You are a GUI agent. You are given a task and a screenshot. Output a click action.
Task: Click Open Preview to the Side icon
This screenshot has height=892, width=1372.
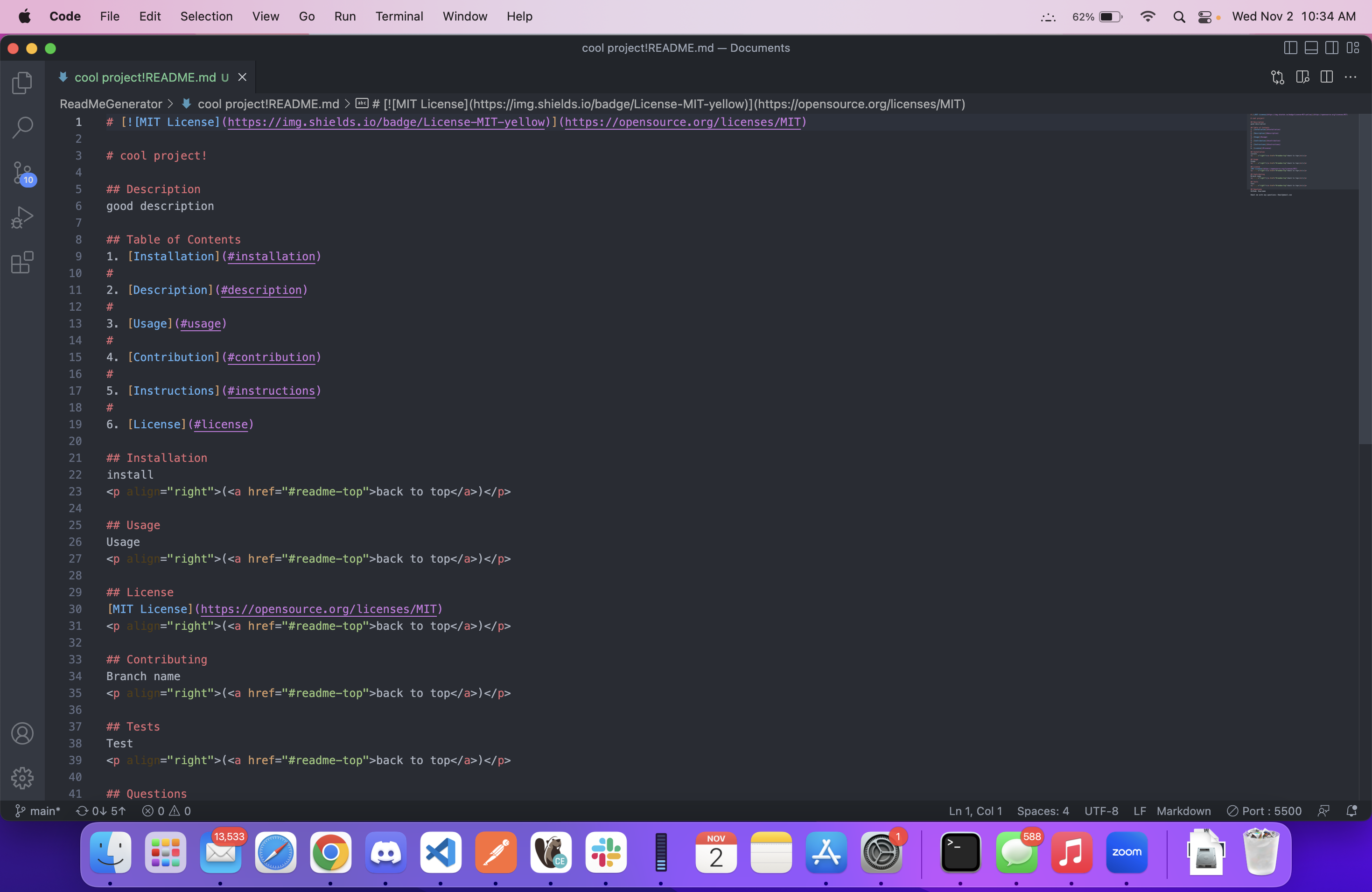[1302, 77]
